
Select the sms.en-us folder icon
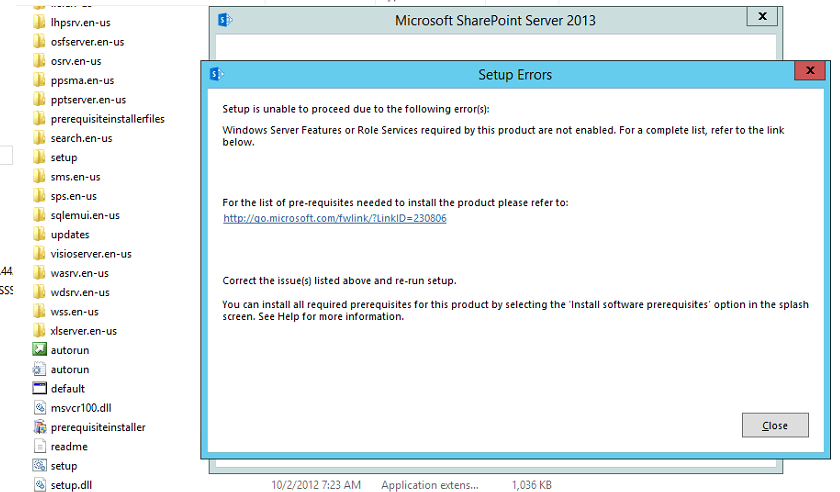coord(39,177)
